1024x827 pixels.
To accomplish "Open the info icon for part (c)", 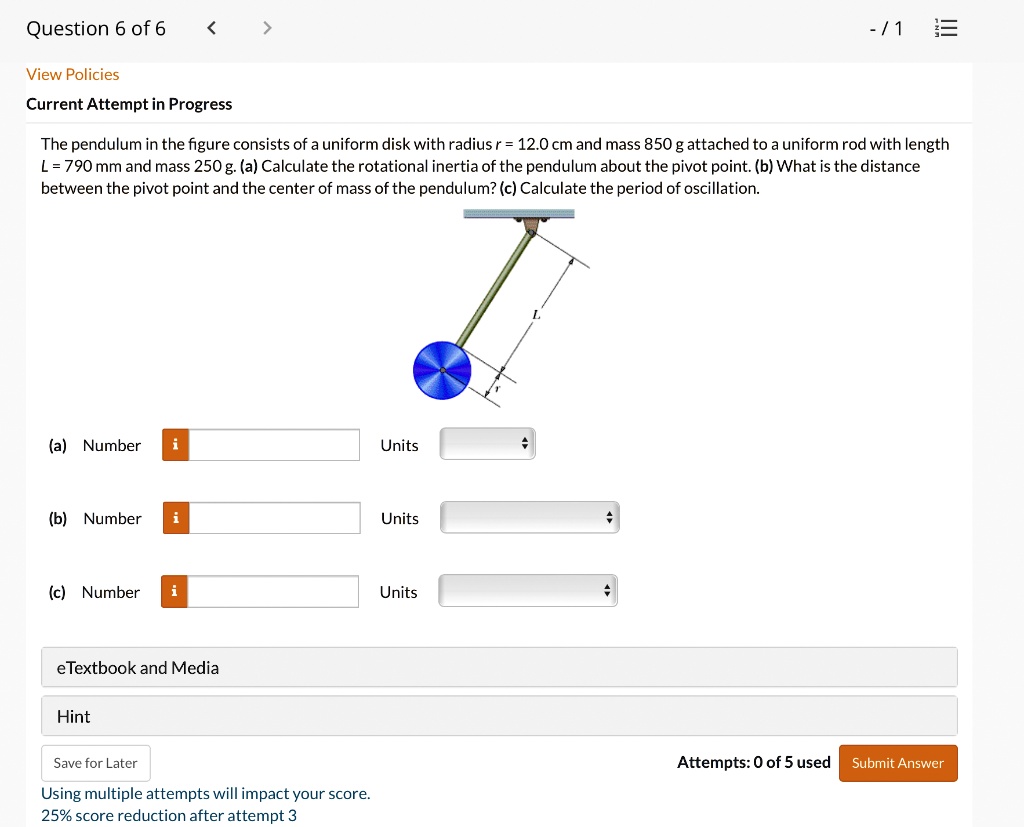I will [175, 591].
